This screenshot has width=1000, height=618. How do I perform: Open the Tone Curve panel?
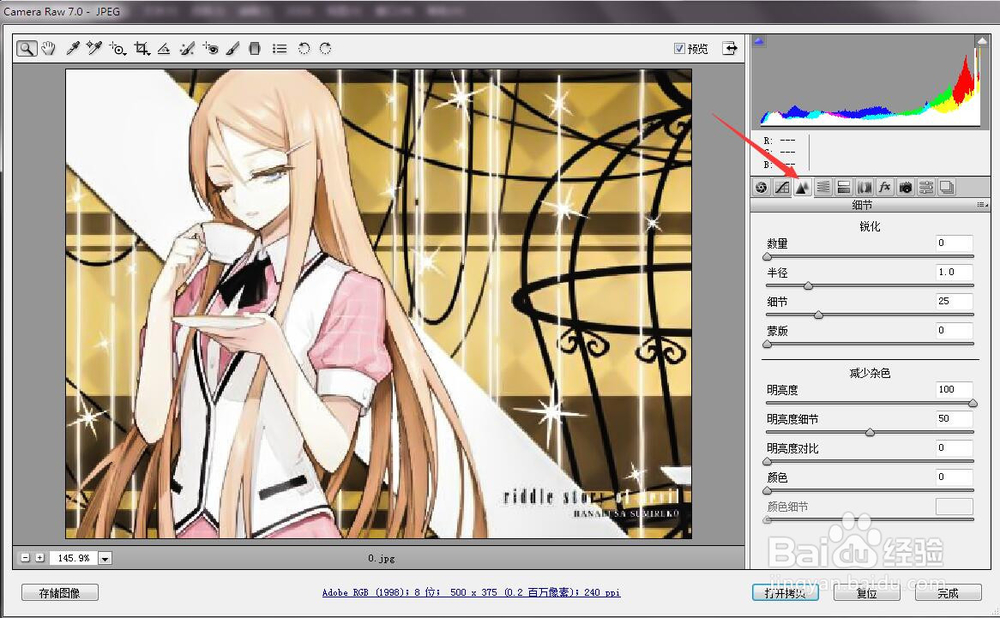784,187
